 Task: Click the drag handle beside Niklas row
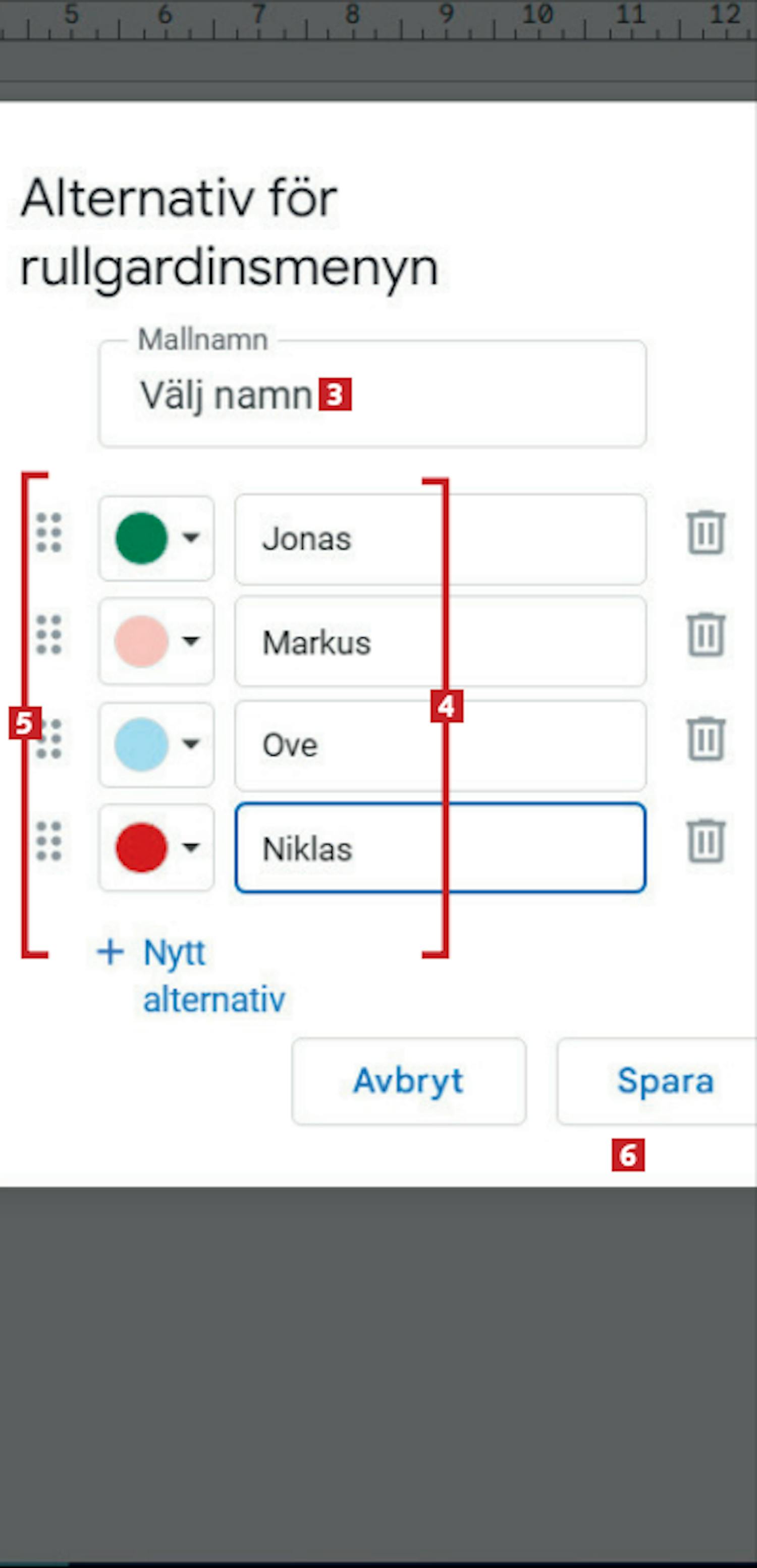click(x=49, y=842)
